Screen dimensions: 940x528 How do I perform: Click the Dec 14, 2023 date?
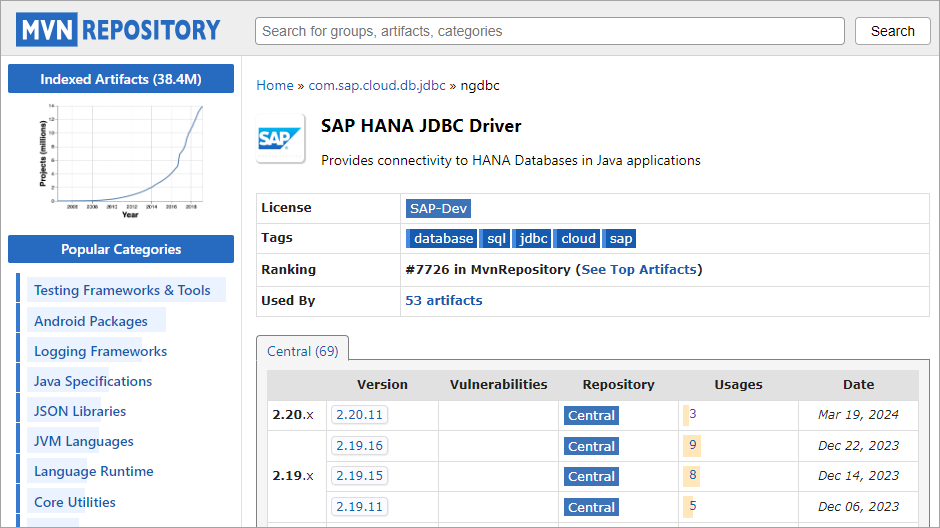[858, 476]
